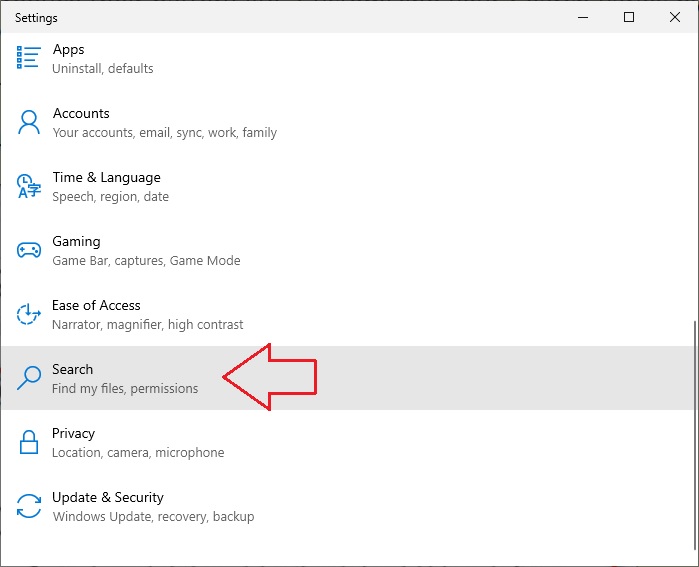Click the Accounts person icon
Screen dimensions: 699x567
point(30,122)
